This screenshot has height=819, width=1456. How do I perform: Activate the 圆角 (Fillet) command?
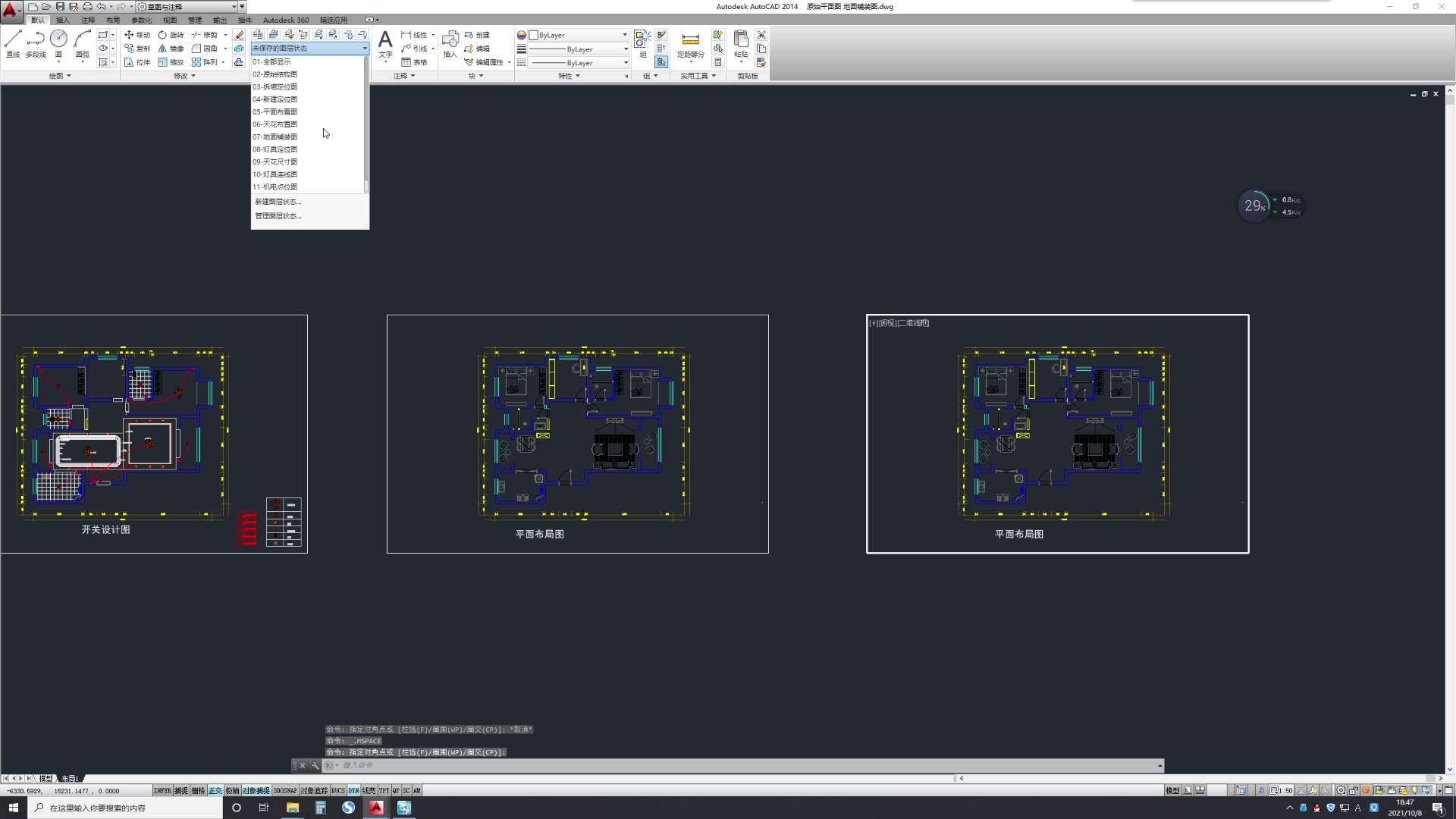click(205, 49)
